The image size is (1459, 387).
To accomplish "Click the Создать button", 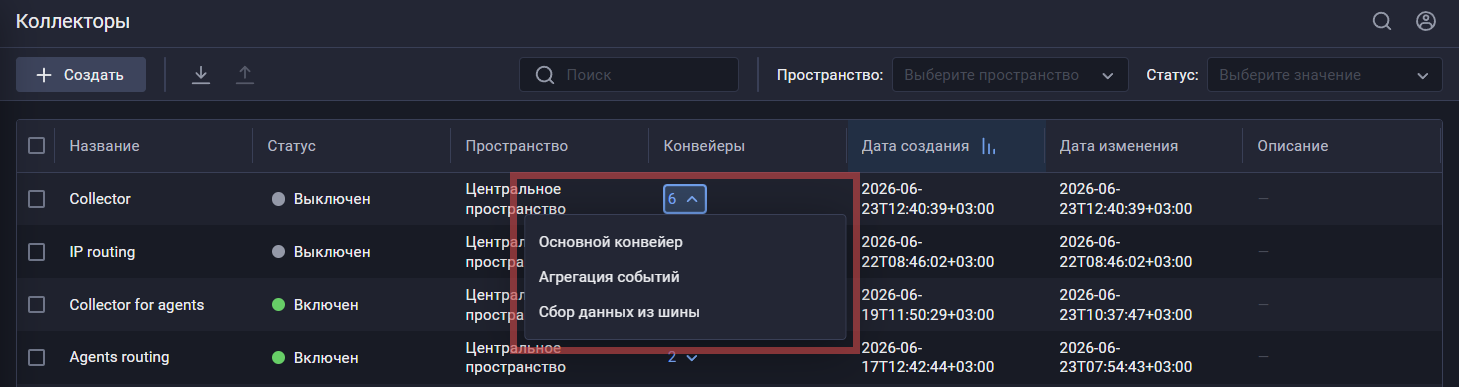I will click(81, 75).
